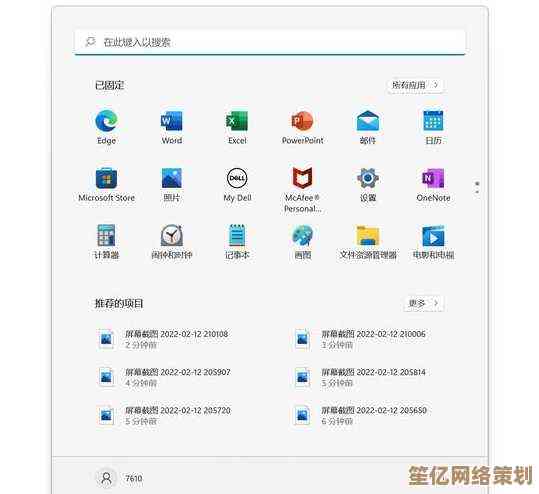The width and height of the screenshot is (539, 494).
Task: Open the Calculator (计算器) app
Action: coord(106,241)
